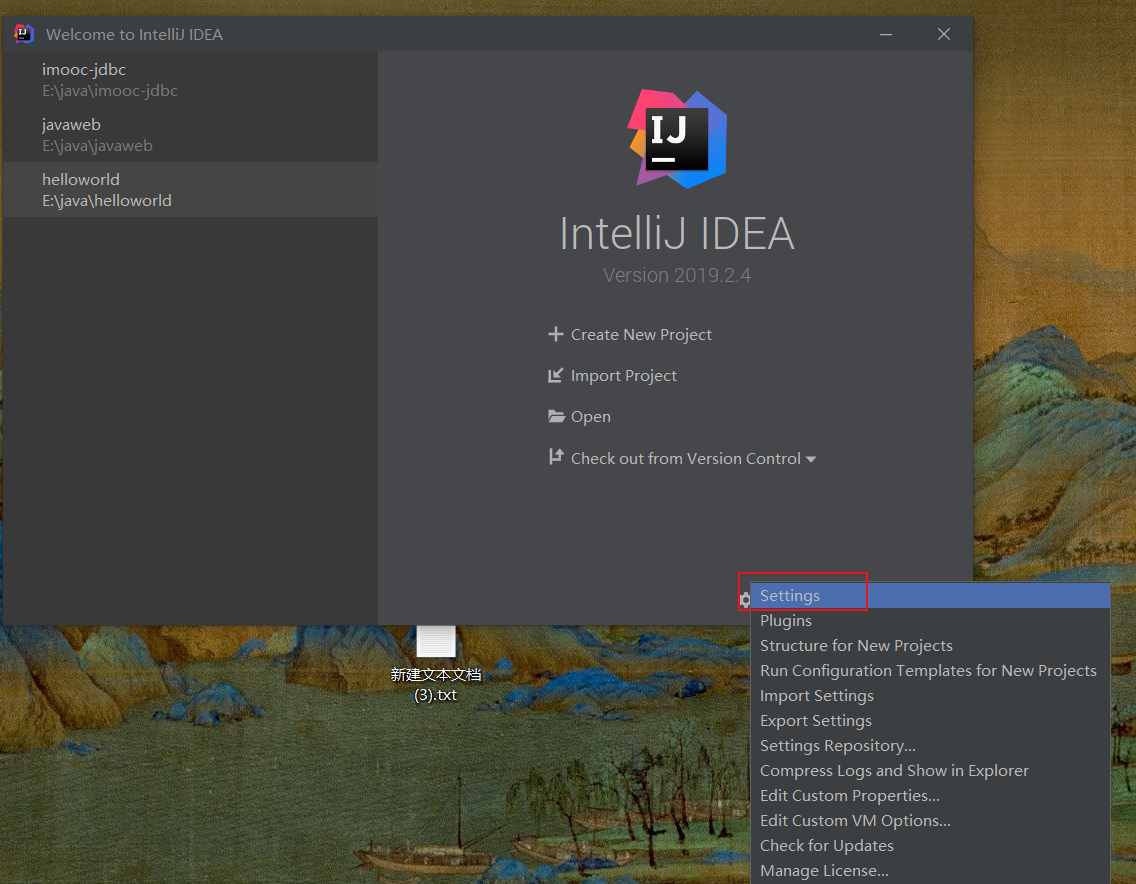Click the E:\java\helloworld path text

tap(106, 201)
